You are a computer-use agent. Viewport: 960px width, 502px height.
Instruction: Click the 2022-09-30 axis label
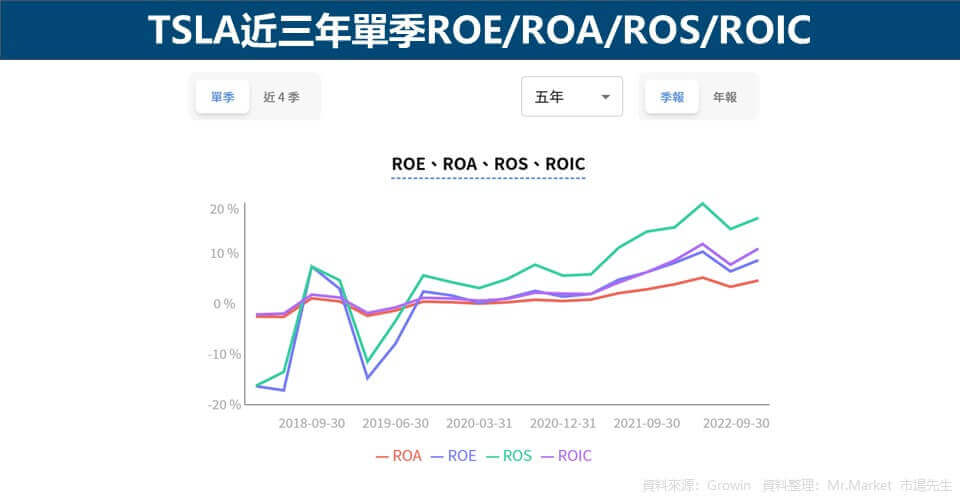click(x=736, y=423)
